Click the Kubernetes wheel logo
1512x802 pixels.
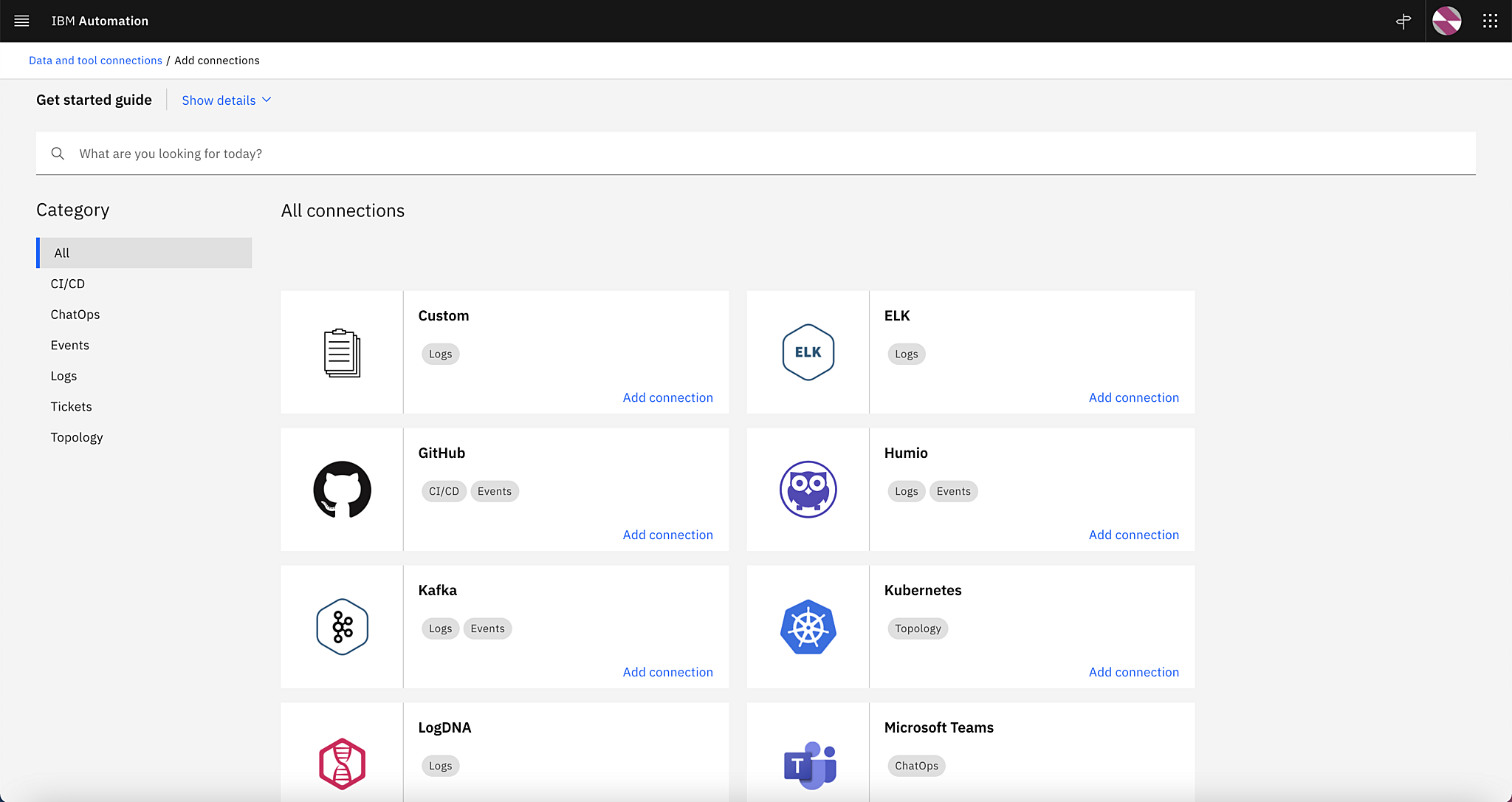point(808,627)
